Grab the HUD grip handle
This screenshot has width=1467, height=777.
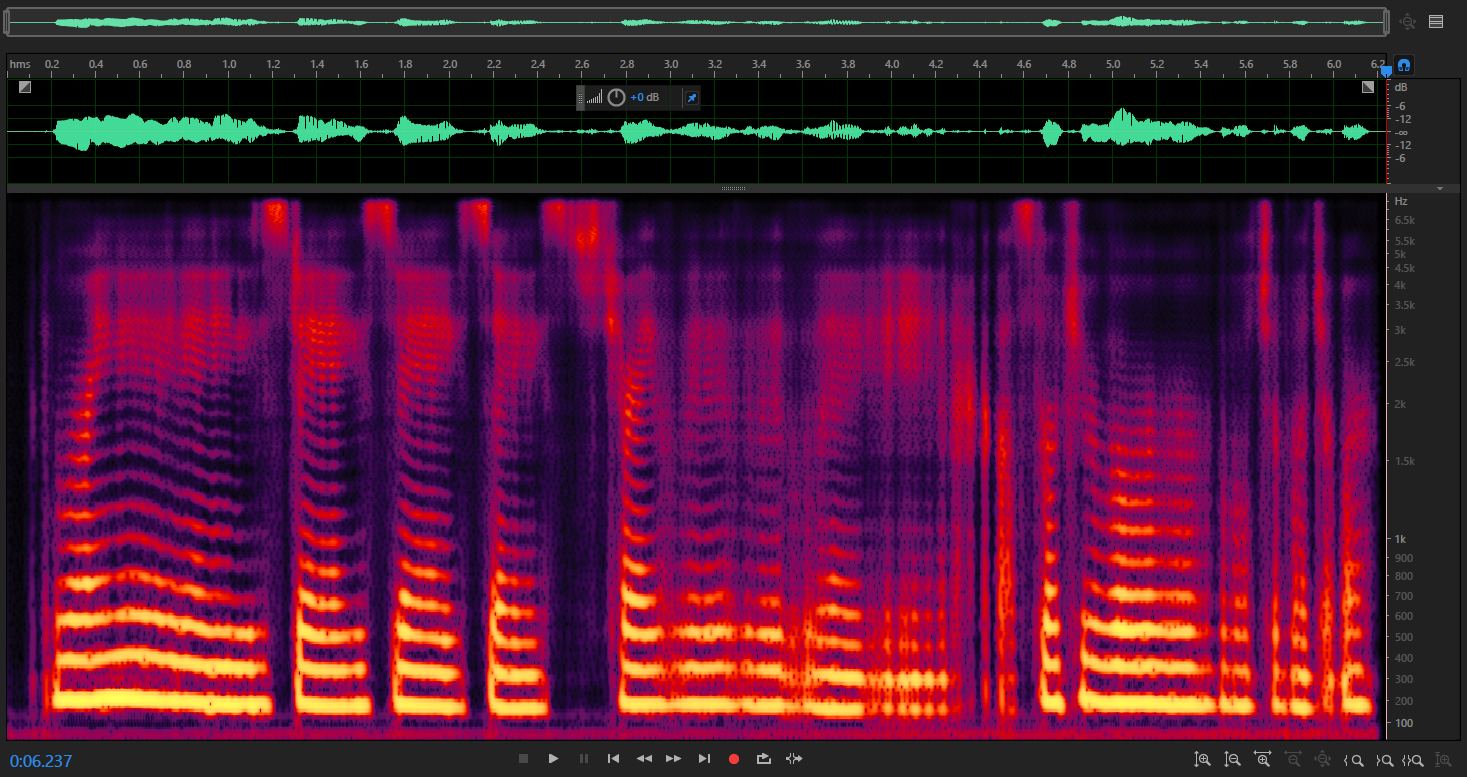[x=580, y=97]
